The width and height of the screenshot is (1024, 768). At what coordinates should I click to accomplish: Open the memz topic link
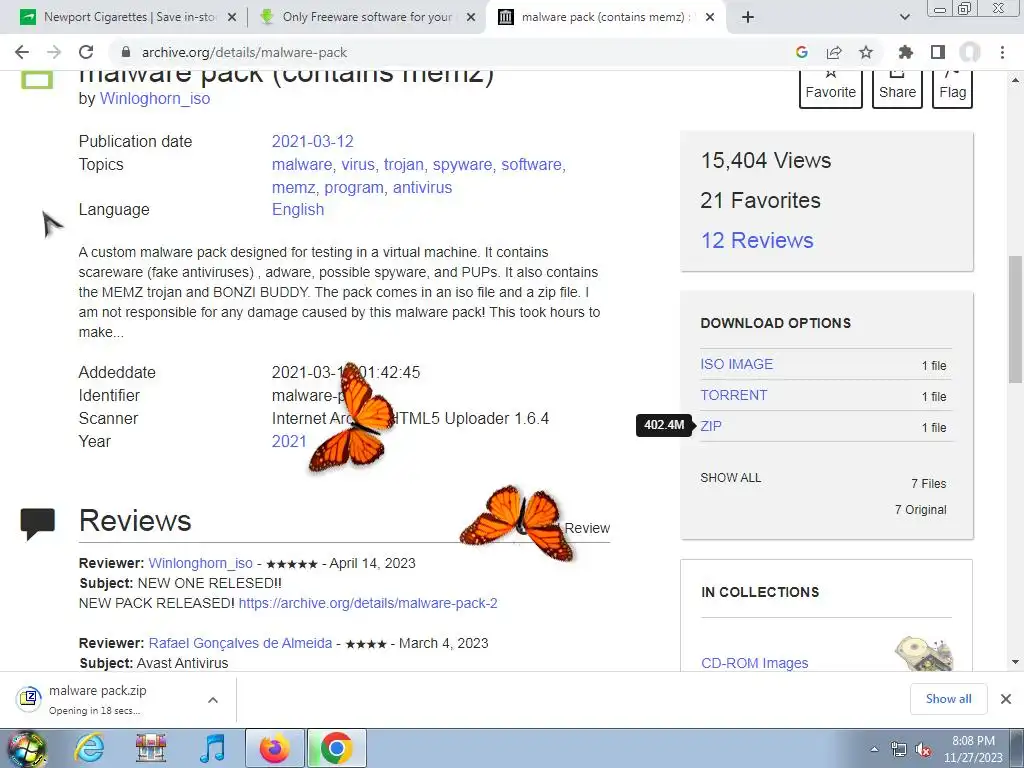[x=294, y=187]
